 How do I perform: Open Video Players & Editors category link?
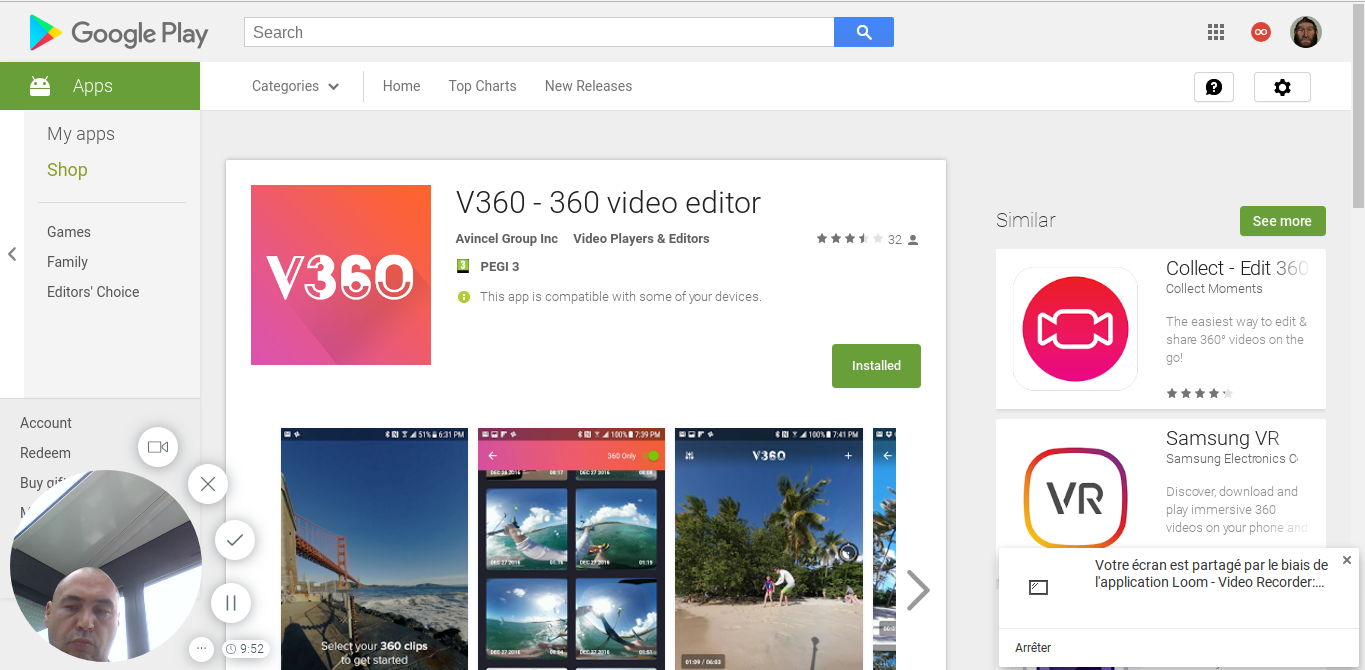pos(641,239)
